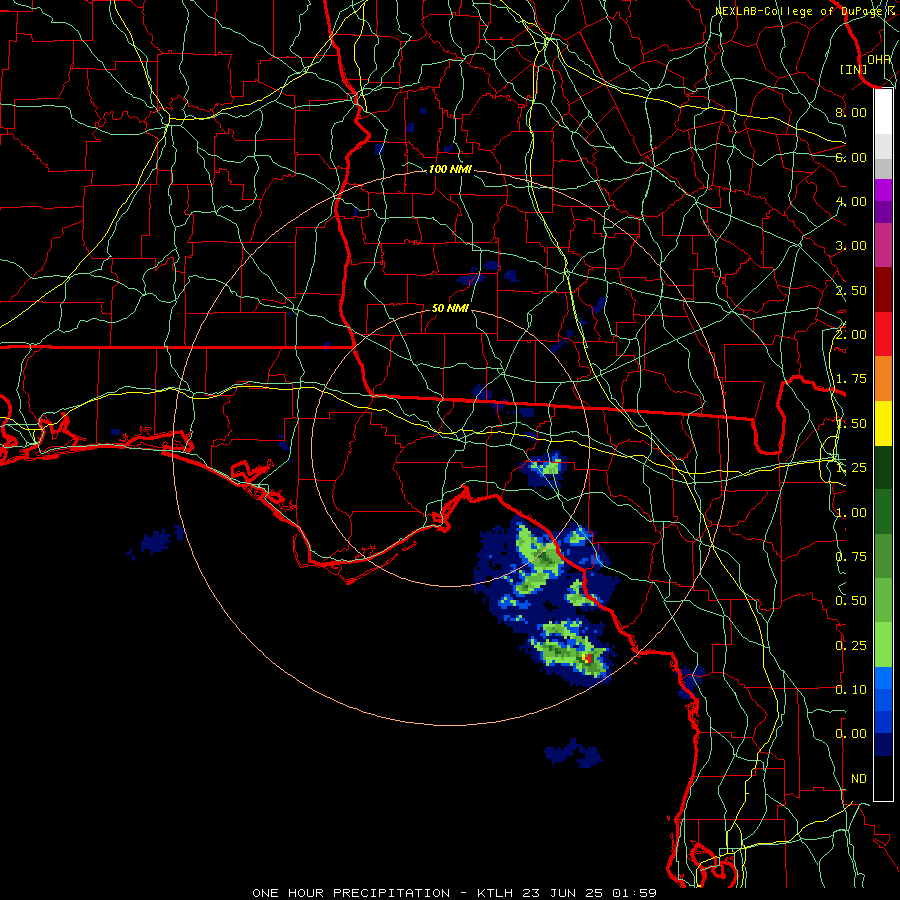Click the 100 NMI range ring label
Screen dimensions: 900x900
450,169
